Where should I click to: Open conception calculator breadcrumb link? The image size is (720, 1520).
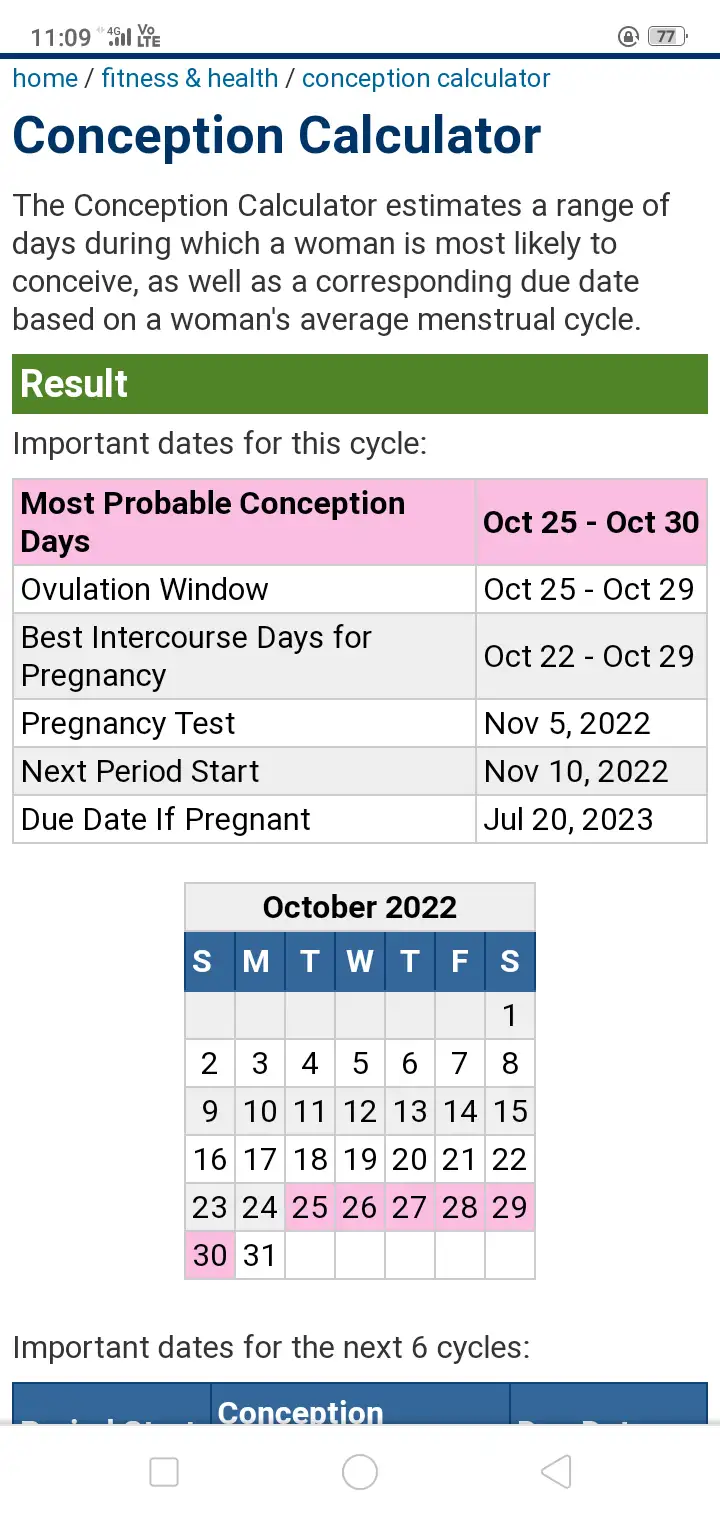click(x=426, y=79)
